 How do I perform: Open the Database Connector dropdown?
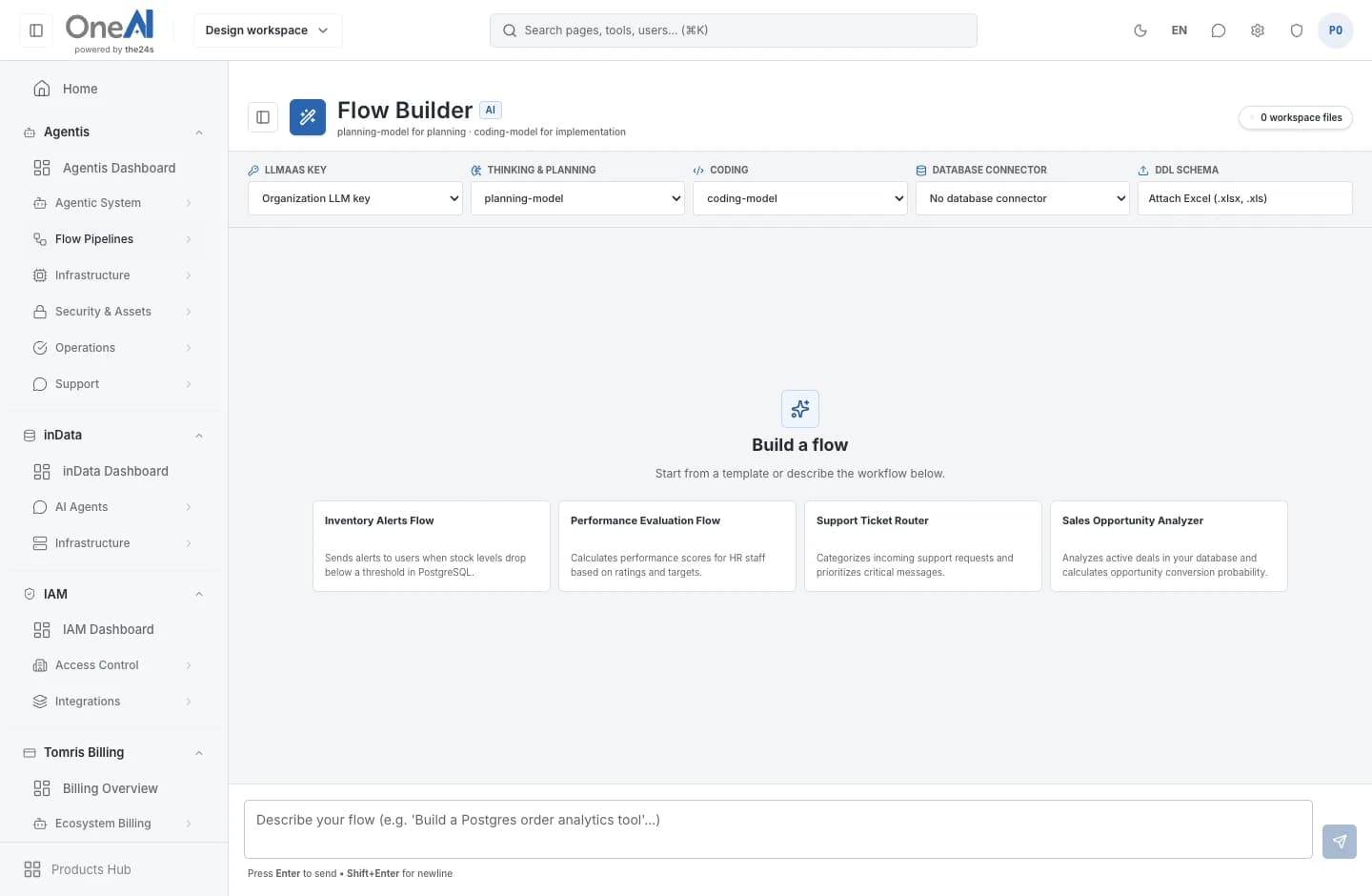click(x=1022, y=198)
